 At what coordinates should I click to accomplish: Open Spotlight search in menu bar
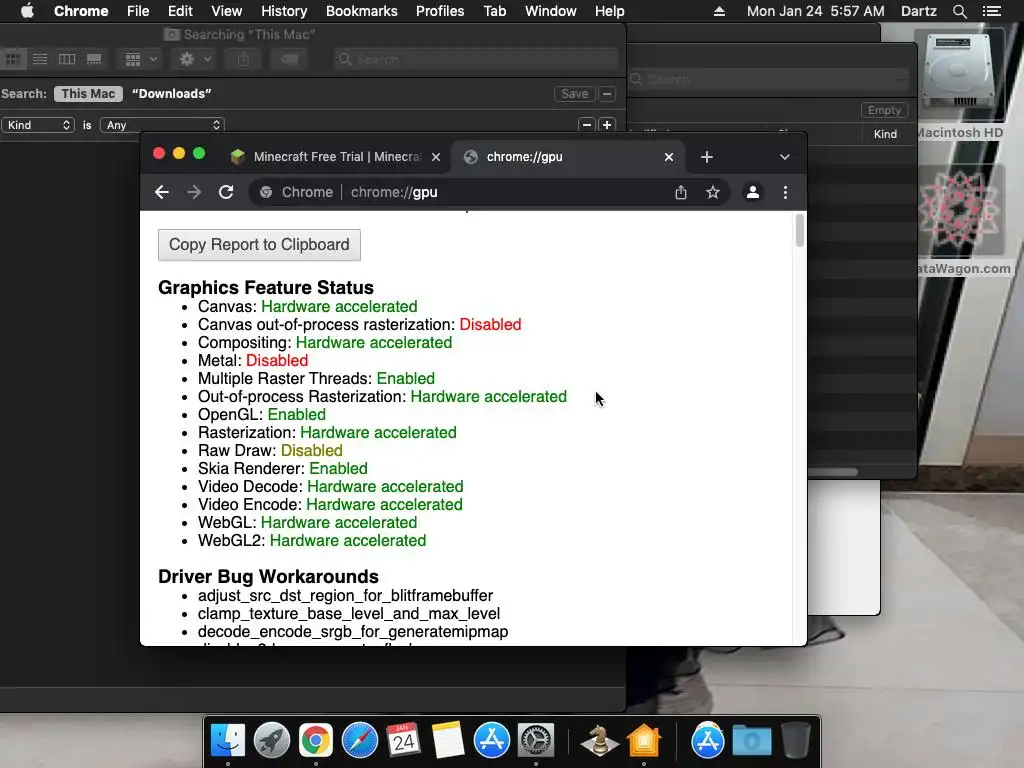point(959,11)
